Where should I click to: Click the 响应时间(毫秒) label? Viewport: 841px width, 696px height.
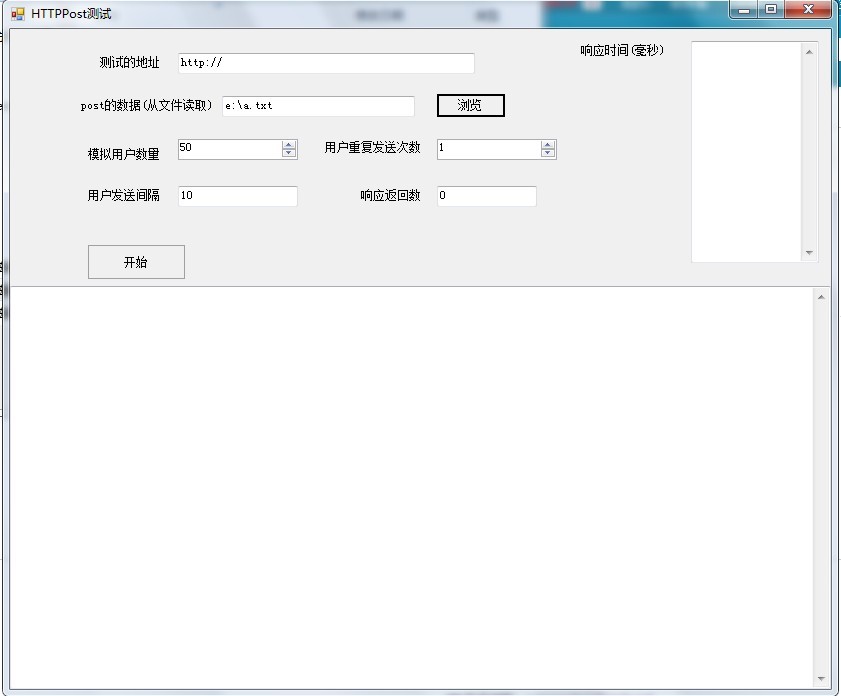(622, 50)
